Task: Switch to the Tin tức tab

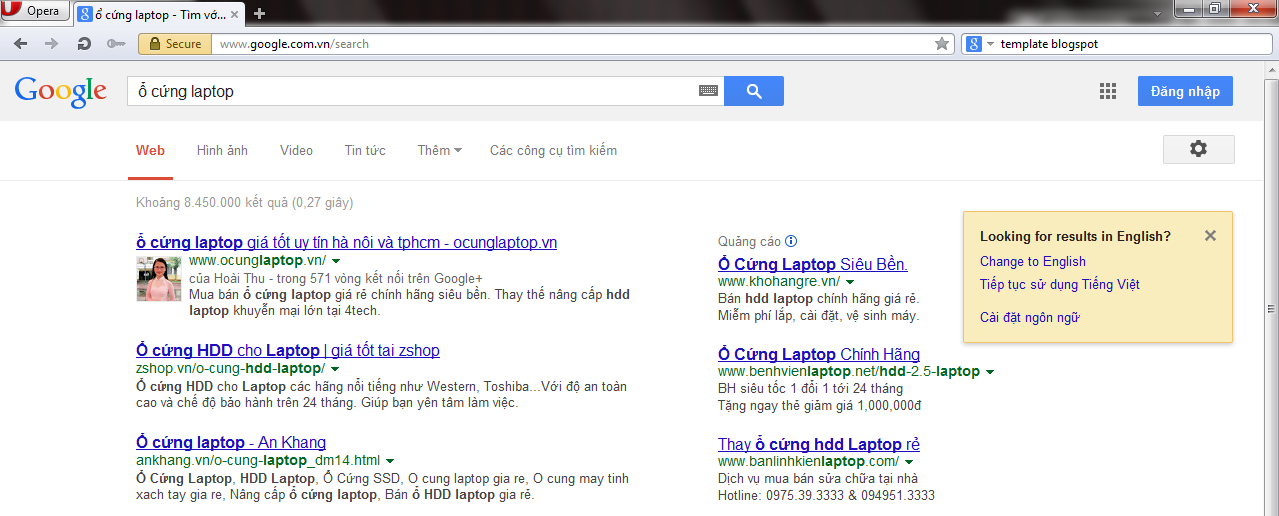Action: pos(365,150)
